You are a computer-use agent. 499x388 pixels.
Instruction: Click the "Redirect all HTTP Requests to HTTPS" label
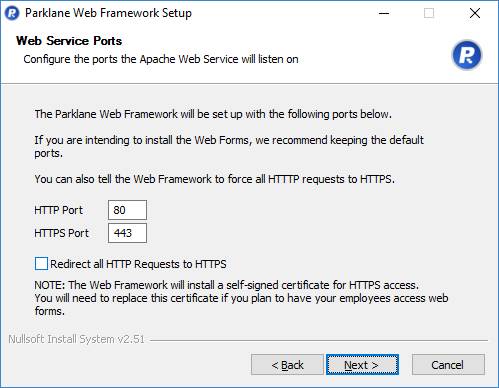pyautogui.click(x=138, y=264)
